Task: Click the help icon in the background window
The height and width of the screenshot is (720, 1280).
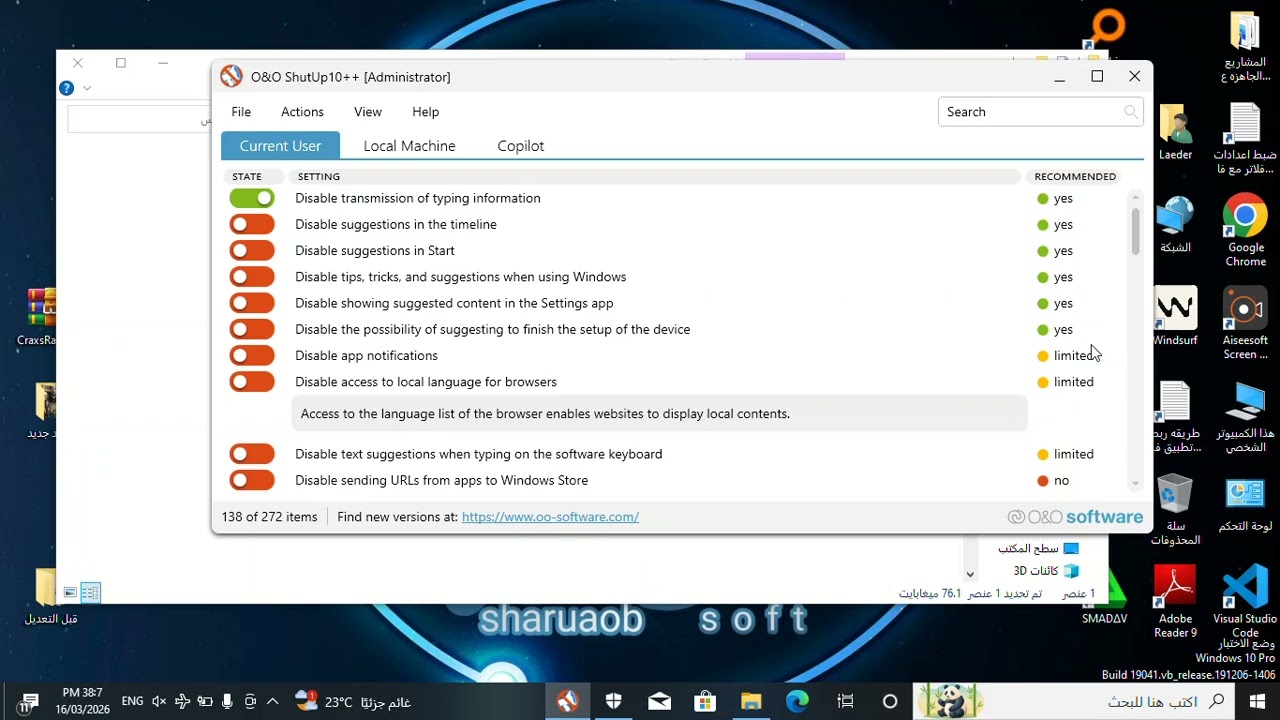Action: [x=67, y=88]
